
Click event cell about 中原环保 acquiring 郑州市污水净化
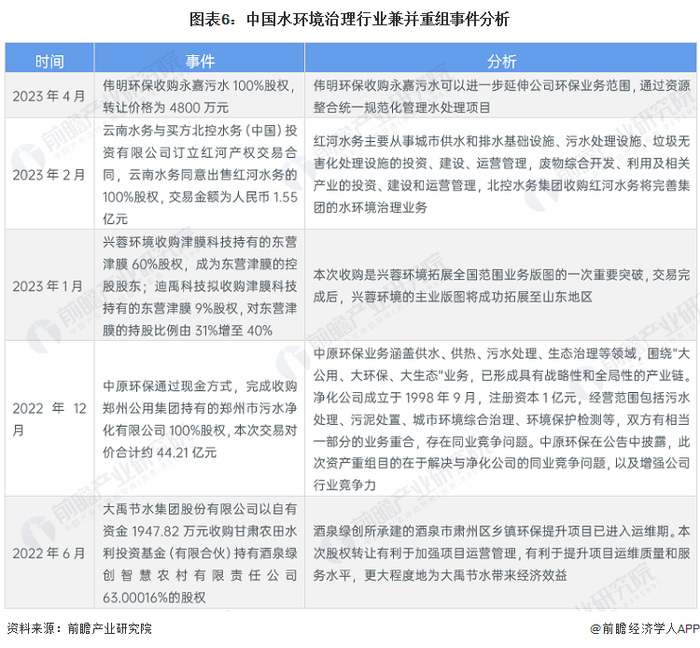(x=200, y=419)
